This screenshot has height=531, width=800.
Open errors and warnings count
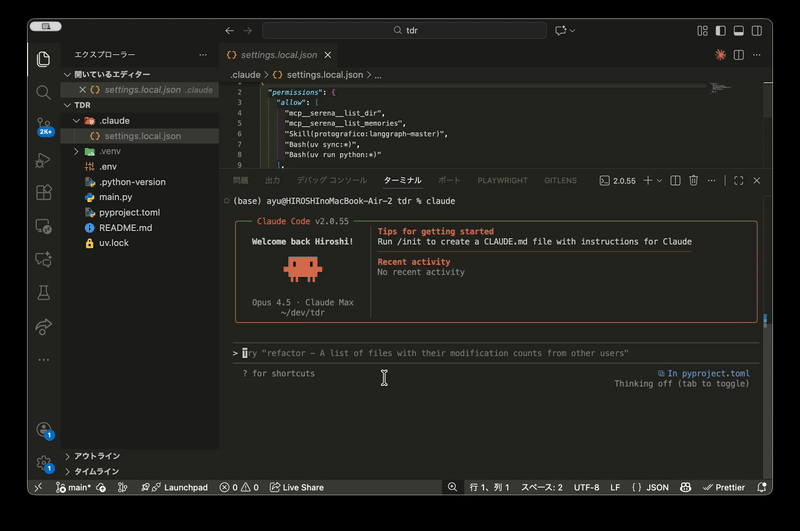[239, 487]
